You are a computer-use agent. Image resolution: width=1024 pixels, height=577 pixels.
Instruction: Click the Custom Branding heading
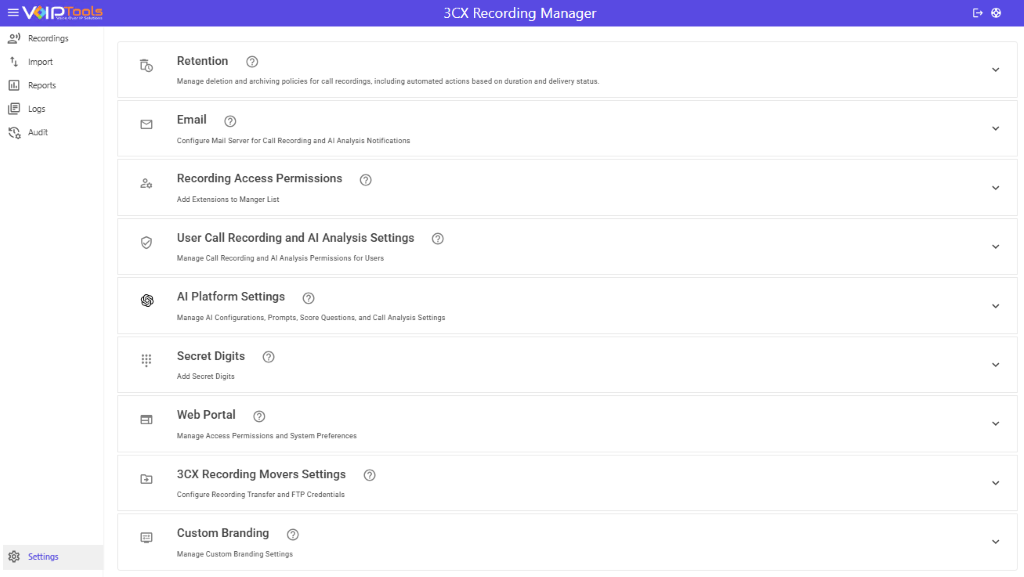[223, 533]
